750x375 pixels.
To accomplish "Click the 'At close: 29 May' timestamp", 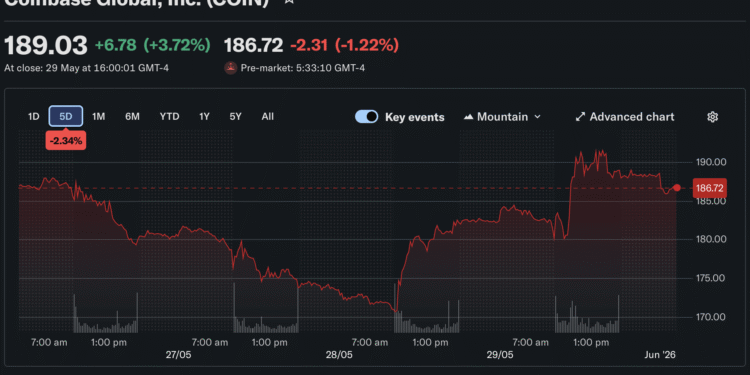I will click(87, 68).
